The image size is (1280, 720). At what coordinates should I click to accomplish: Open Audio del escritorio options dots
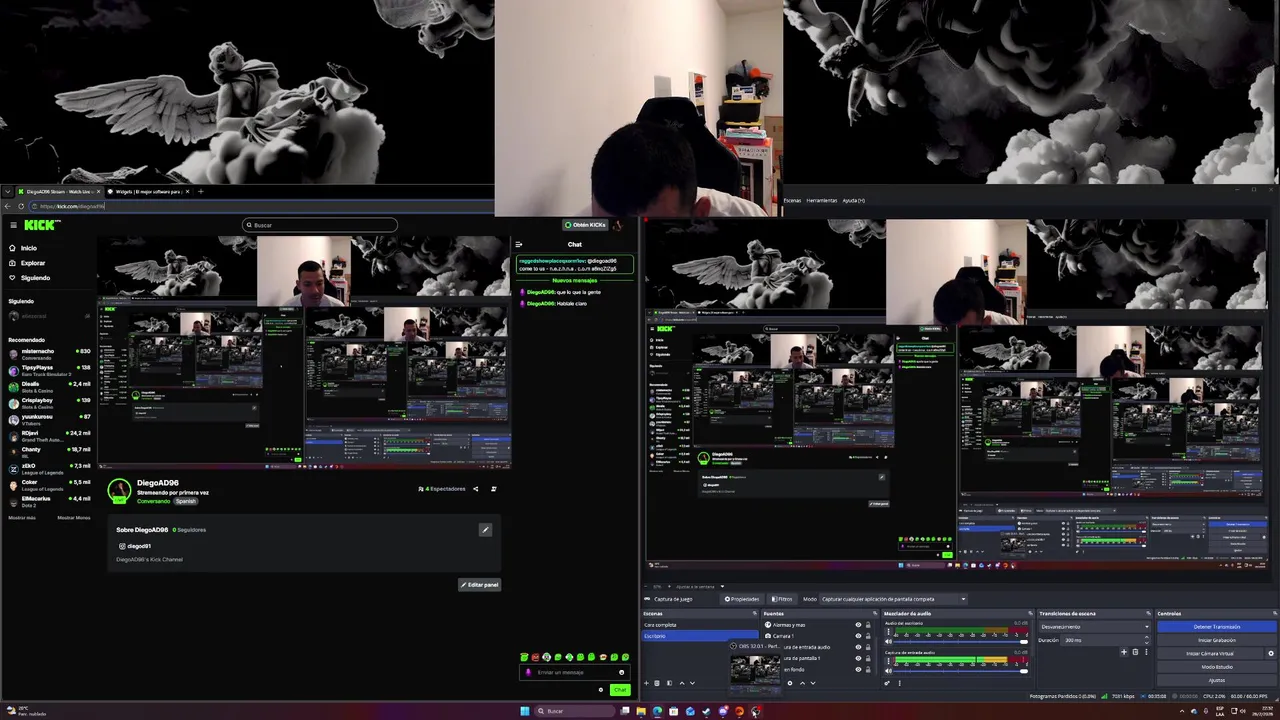(x=888, y=631)
